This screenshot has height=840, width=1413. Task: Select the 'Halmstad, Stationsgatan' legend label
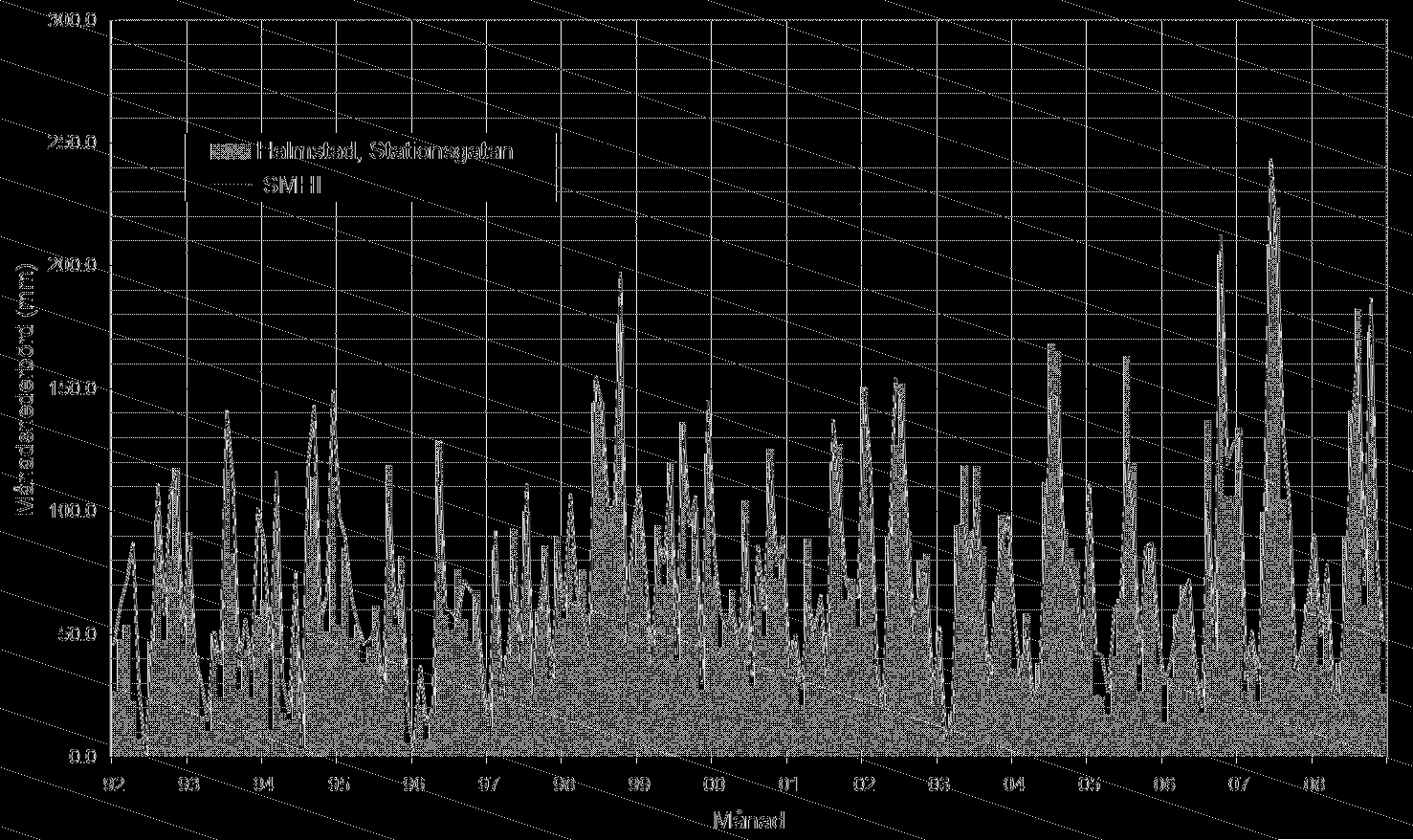pyautogui.click(x=386, y=151)
